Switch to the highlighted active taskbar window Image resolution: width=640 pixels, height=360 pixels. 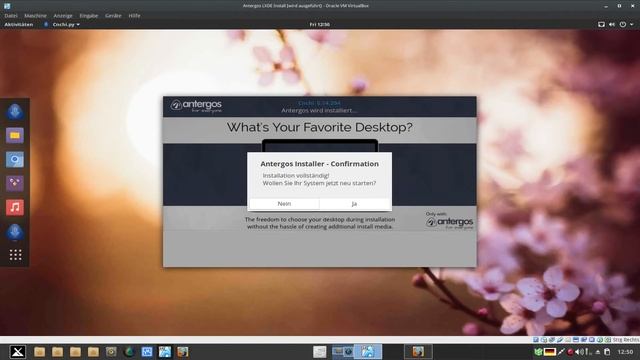click(x=367, y=352)
